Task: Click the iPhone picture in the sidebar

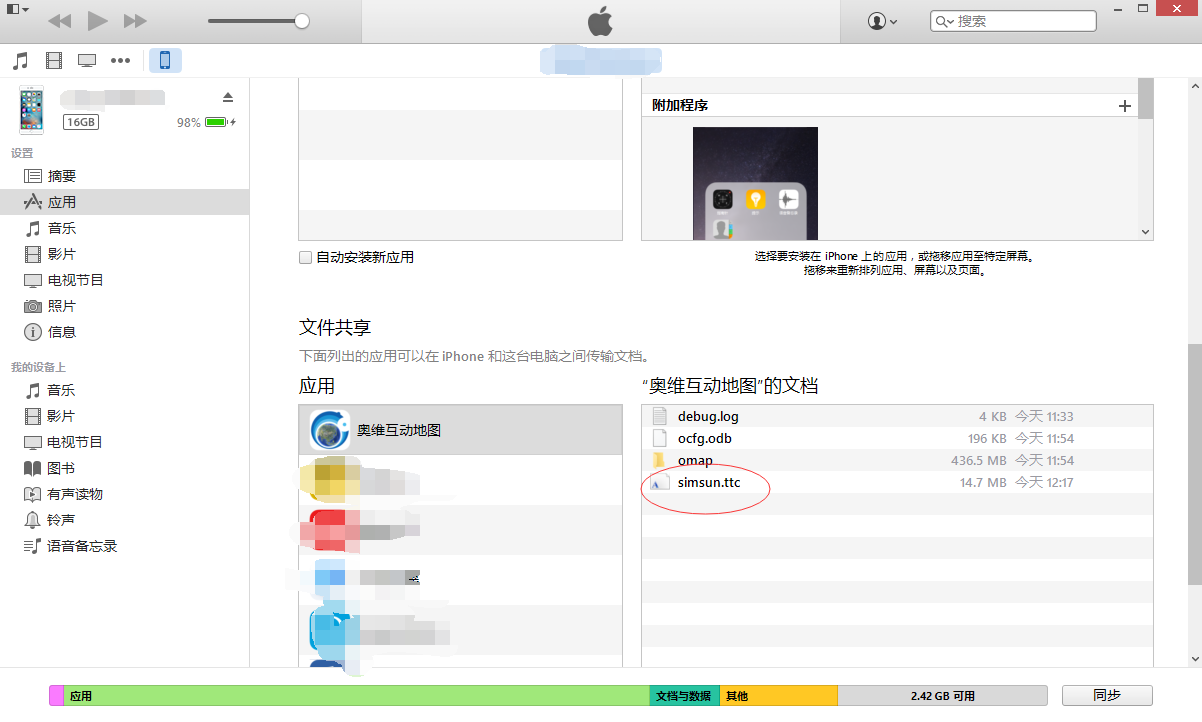Action: click(x=32, y=110)
